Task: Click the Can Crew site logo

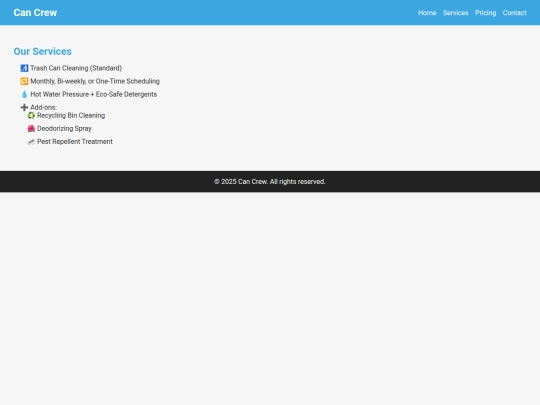Action: click(x=35, y=13)
